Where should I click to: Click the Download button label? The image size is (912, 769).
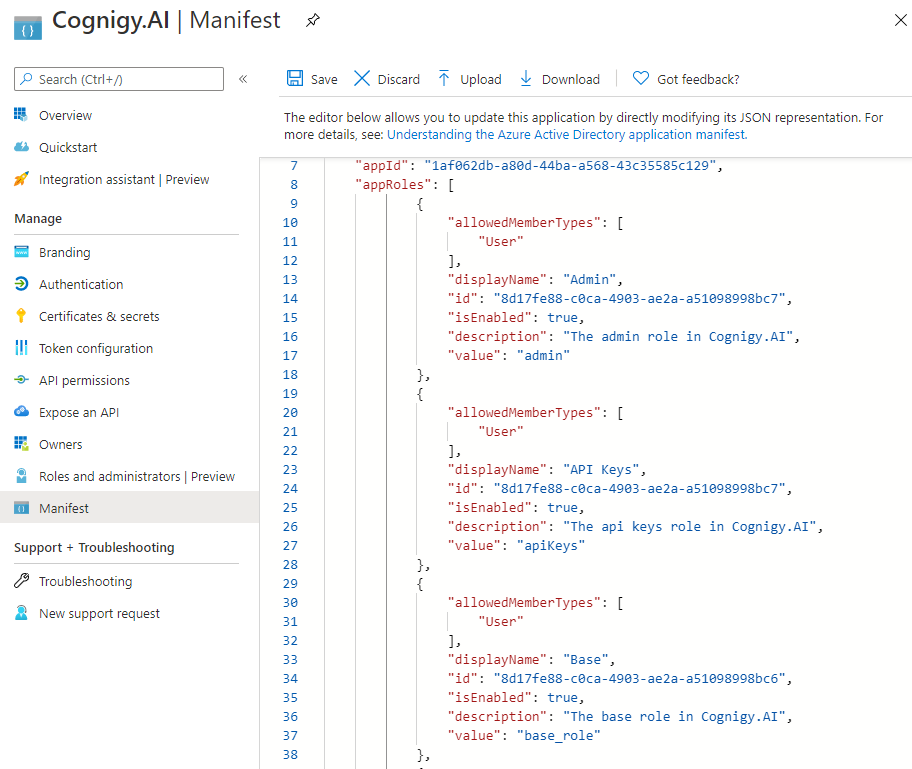pyautogui.click(x=571, y=79)
